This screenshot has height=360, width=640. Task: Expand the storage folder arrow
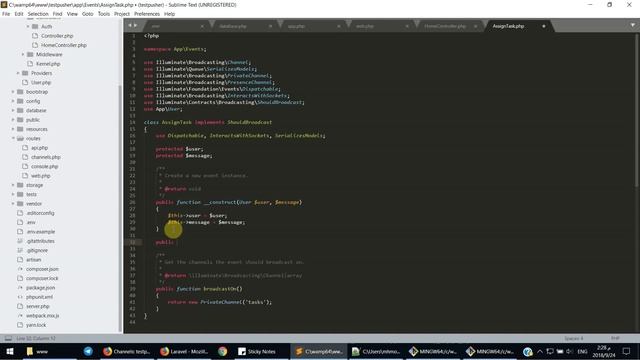click(13, 185)
